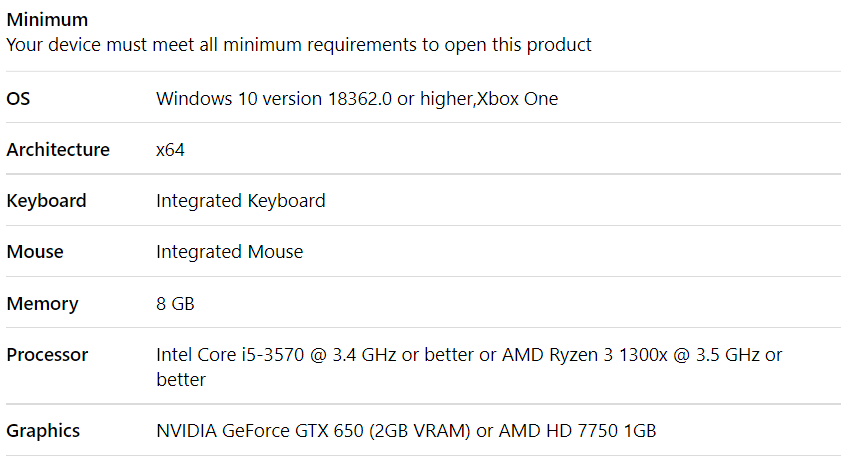Screen dimensions: 854x462
Task: Select the Graphics row label
Action: coord(43,430)
